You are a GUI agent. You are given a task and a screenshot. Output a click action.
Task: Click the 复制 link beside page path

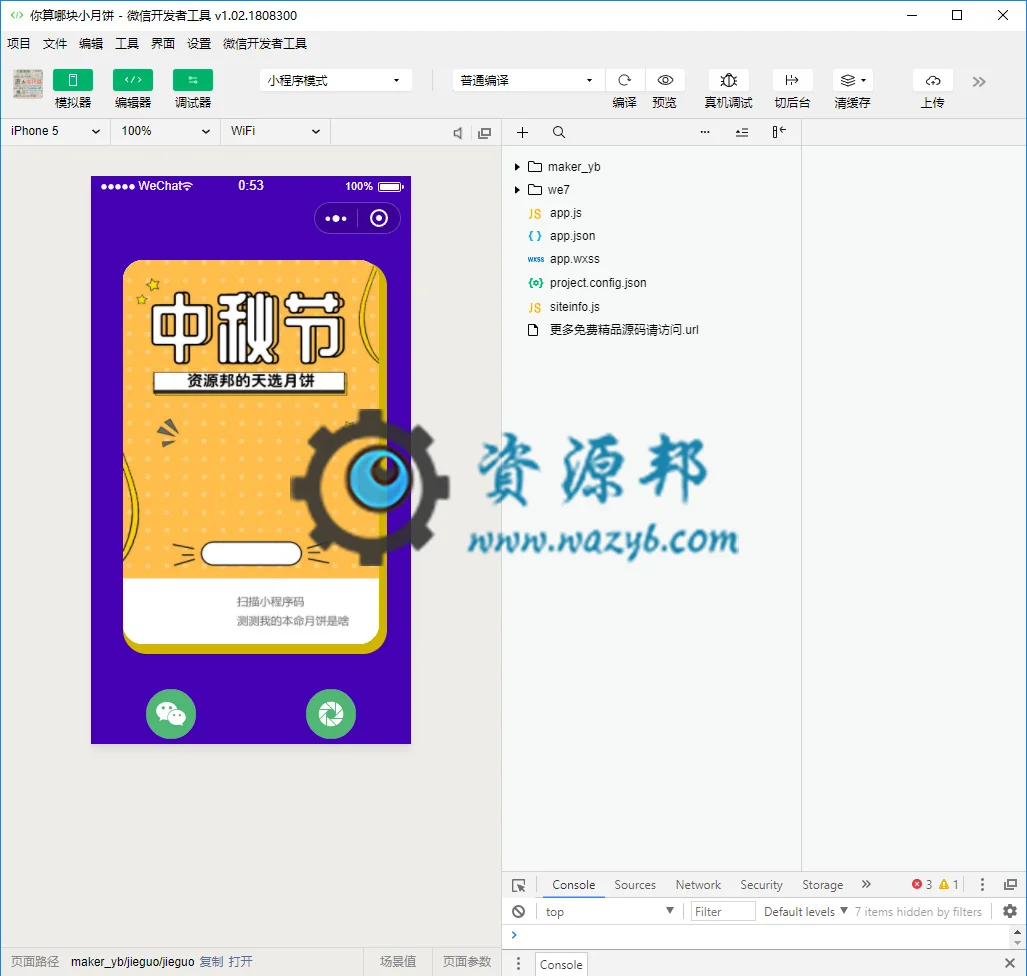click(211, 962)
